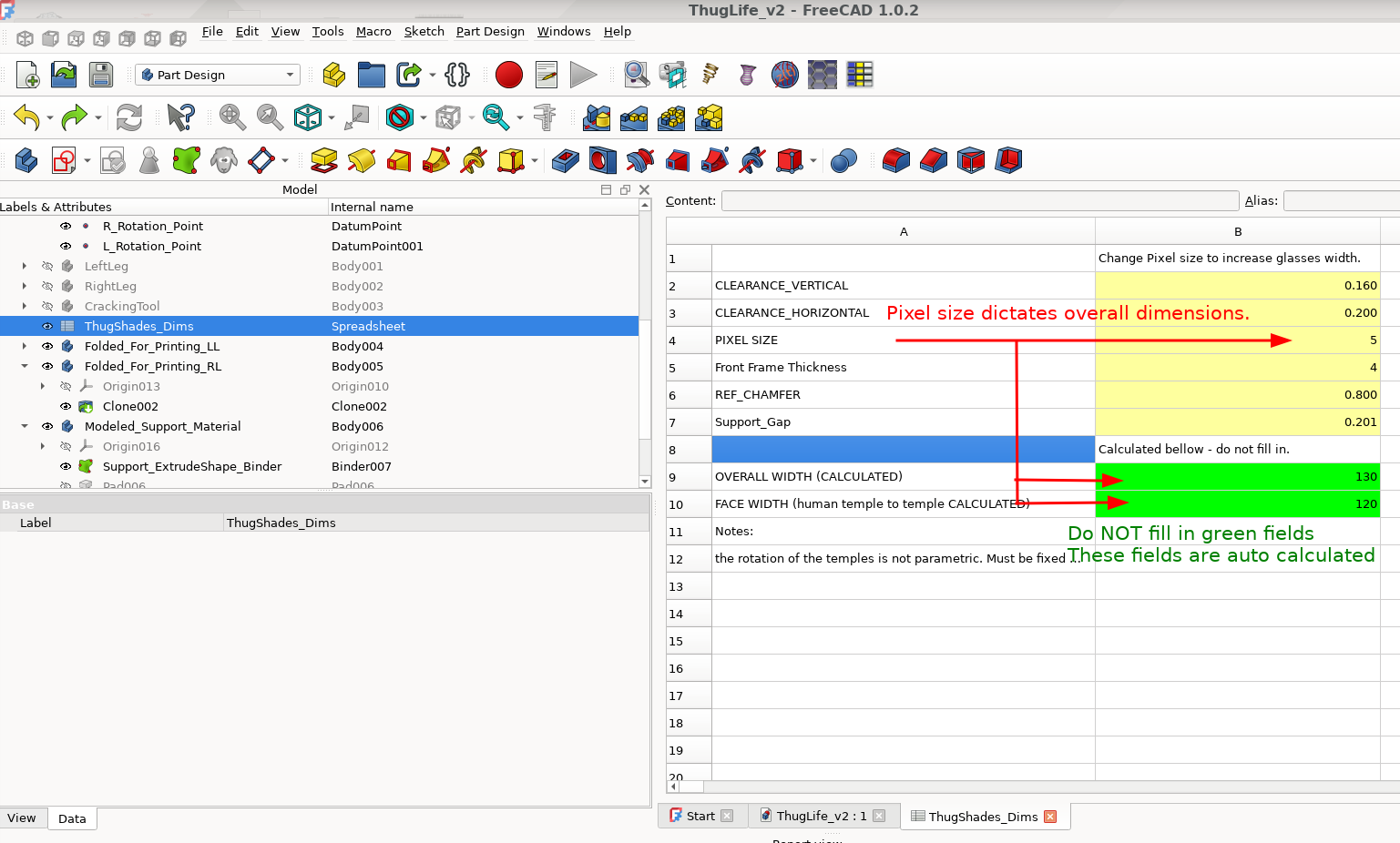Click the Create body icon
The width and height of the screenshot is (1400, 843).
pos(26,161)
